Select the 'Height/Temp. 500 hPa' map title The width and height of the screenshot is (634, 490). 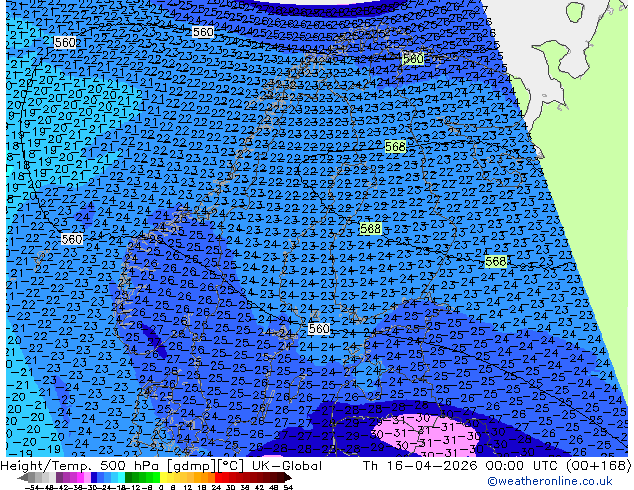click(82, 466)
